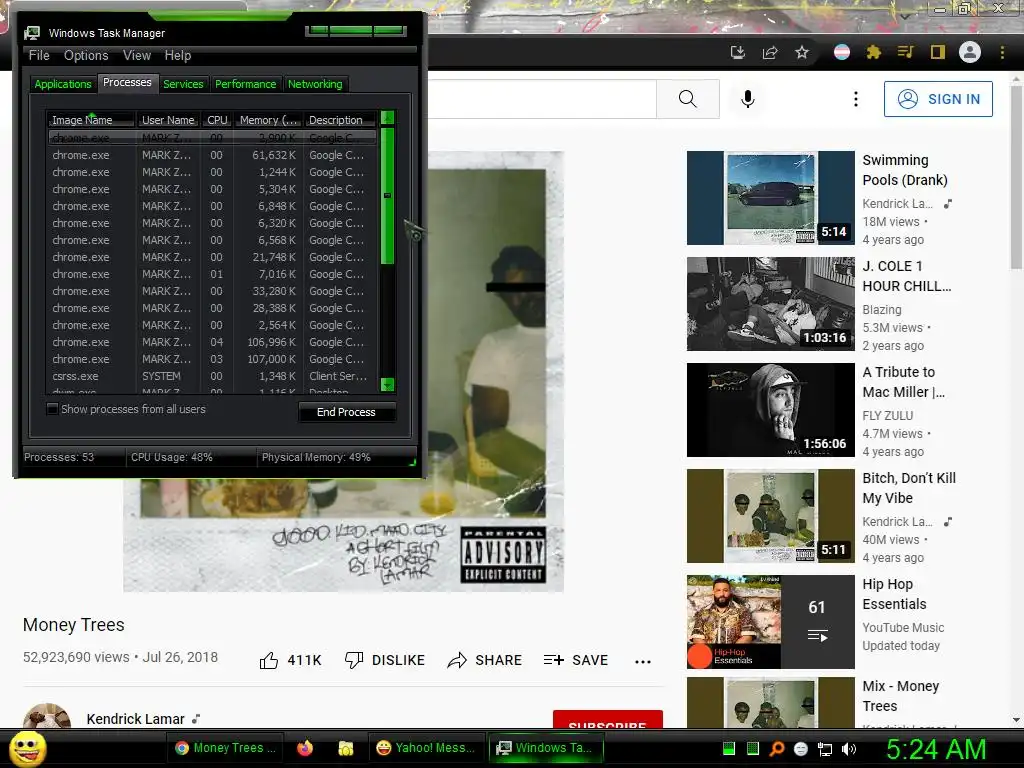Click the SHARE arrow under the video
The image size is (1024, 768).
point(485,660)
